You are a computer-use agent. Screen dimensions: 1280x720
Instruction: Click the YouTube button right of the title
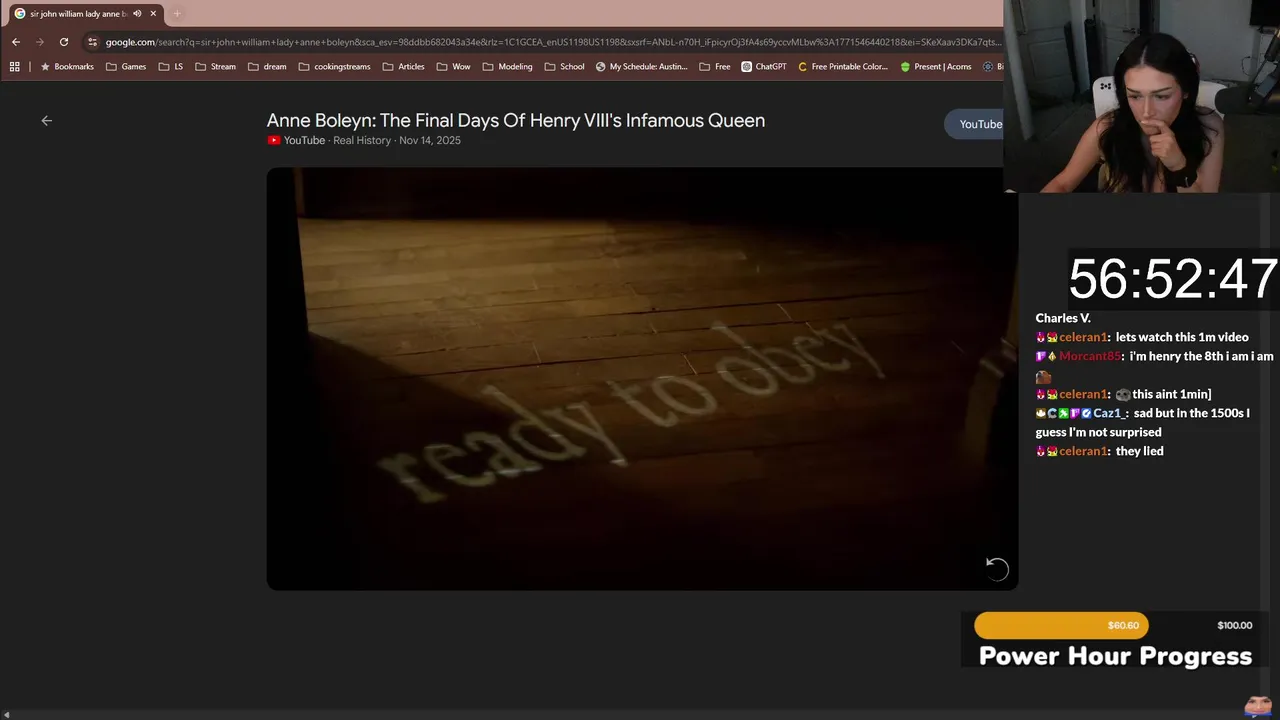tap(975, 124)
